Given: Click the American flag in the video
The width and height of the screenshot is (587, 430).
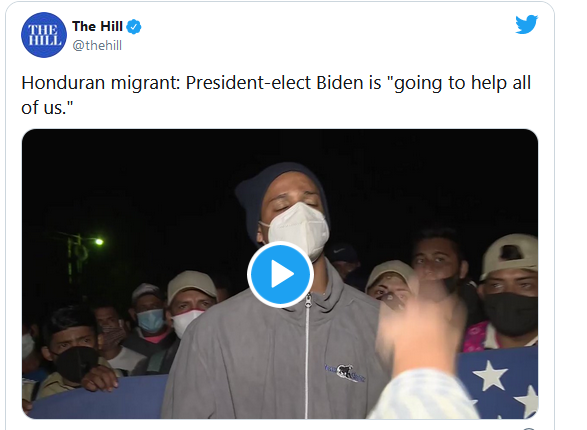Looking at the screenshot, I should coord(498,384).
